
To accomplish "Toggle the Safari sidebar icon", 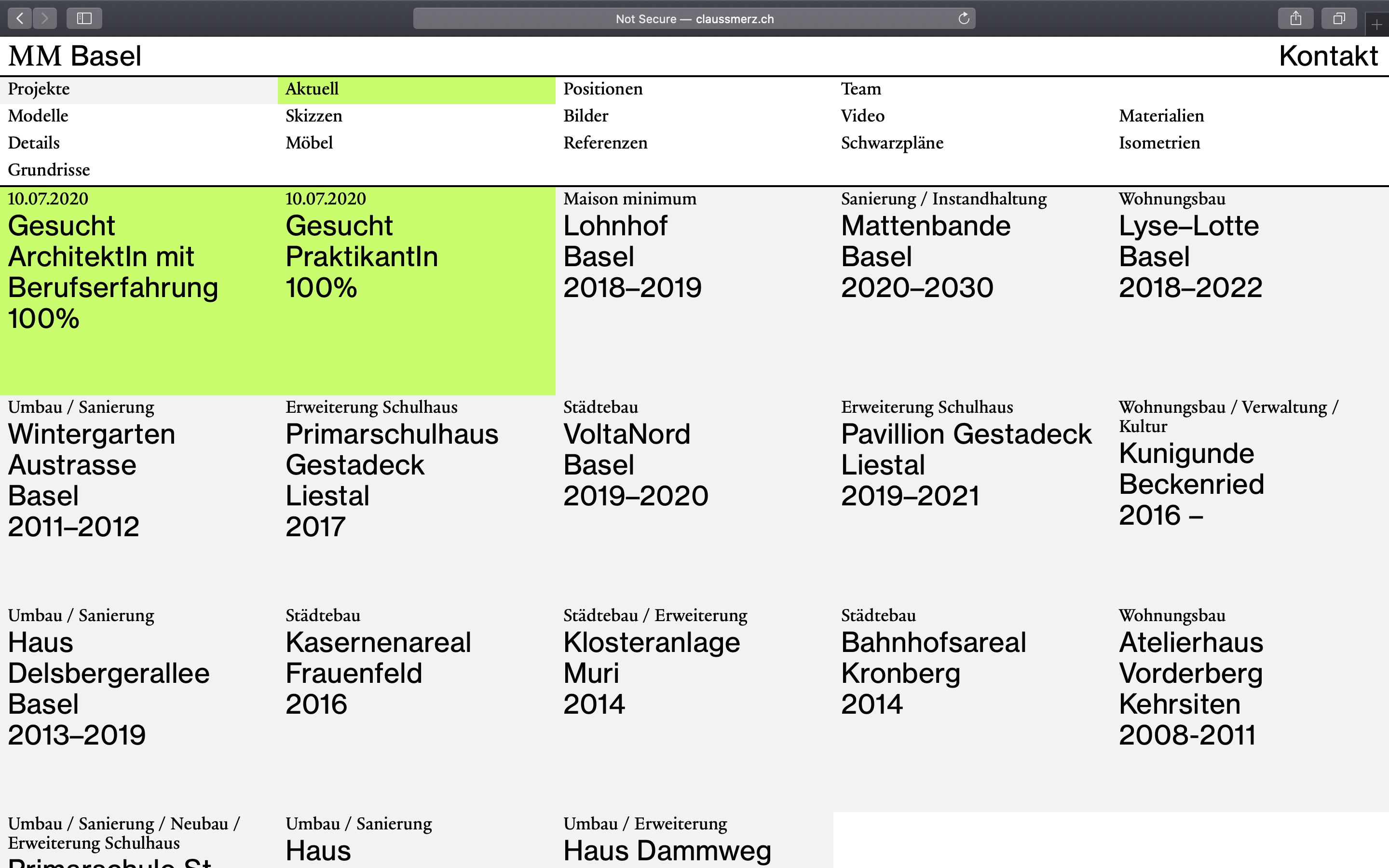I will pyautogui.click(x=84, y=18).
